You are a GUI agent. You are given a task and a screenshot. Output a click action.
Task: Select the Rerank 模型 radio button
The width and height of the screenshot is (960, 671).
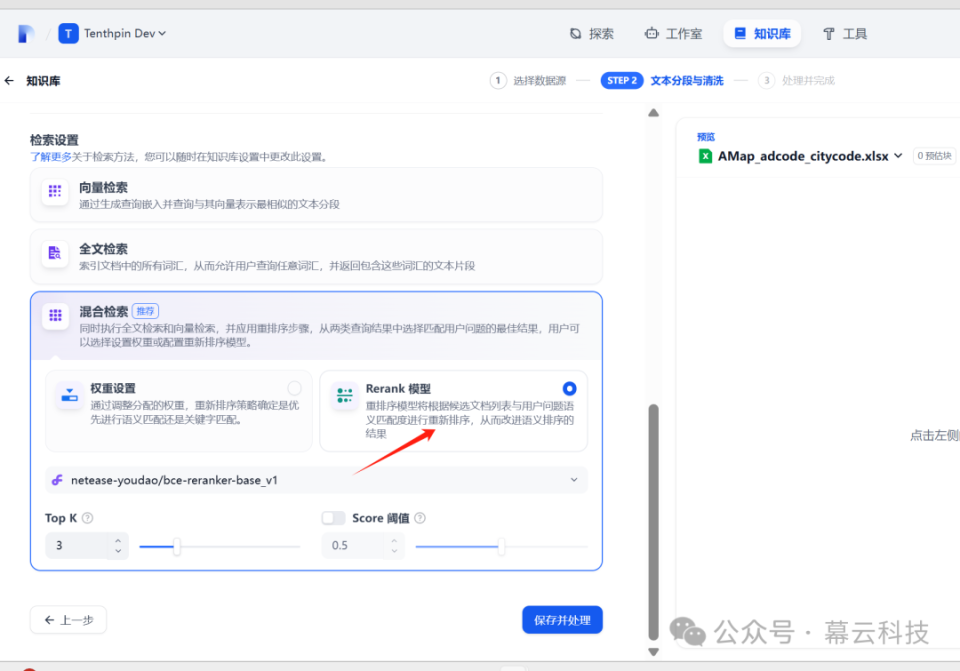(x=567, y=389)
